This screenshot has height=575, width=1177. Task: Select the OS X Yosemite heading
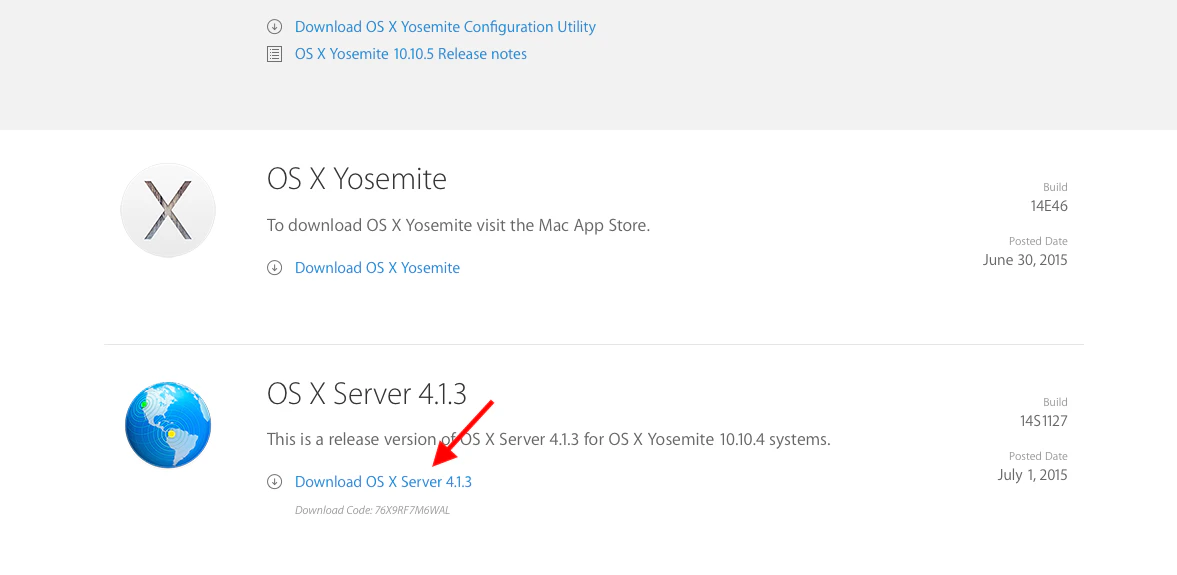tap(357, 179)
